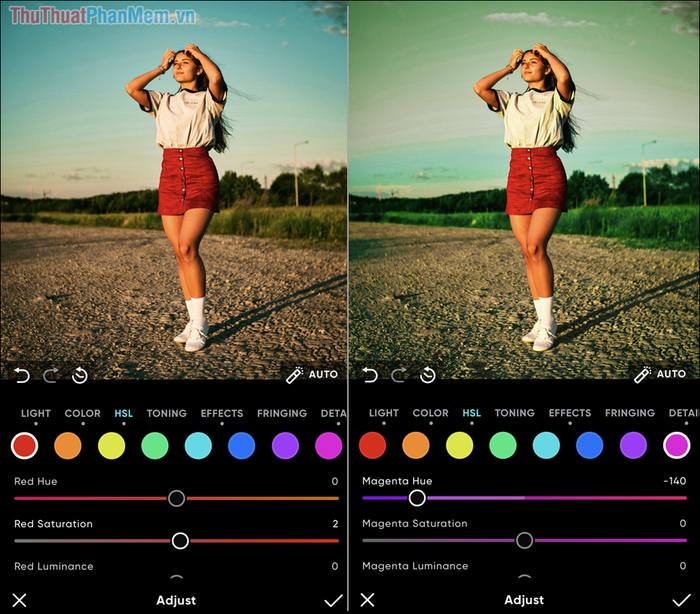
Task: Click Magenta Saturation slider handle
Action: click(525, 540)
